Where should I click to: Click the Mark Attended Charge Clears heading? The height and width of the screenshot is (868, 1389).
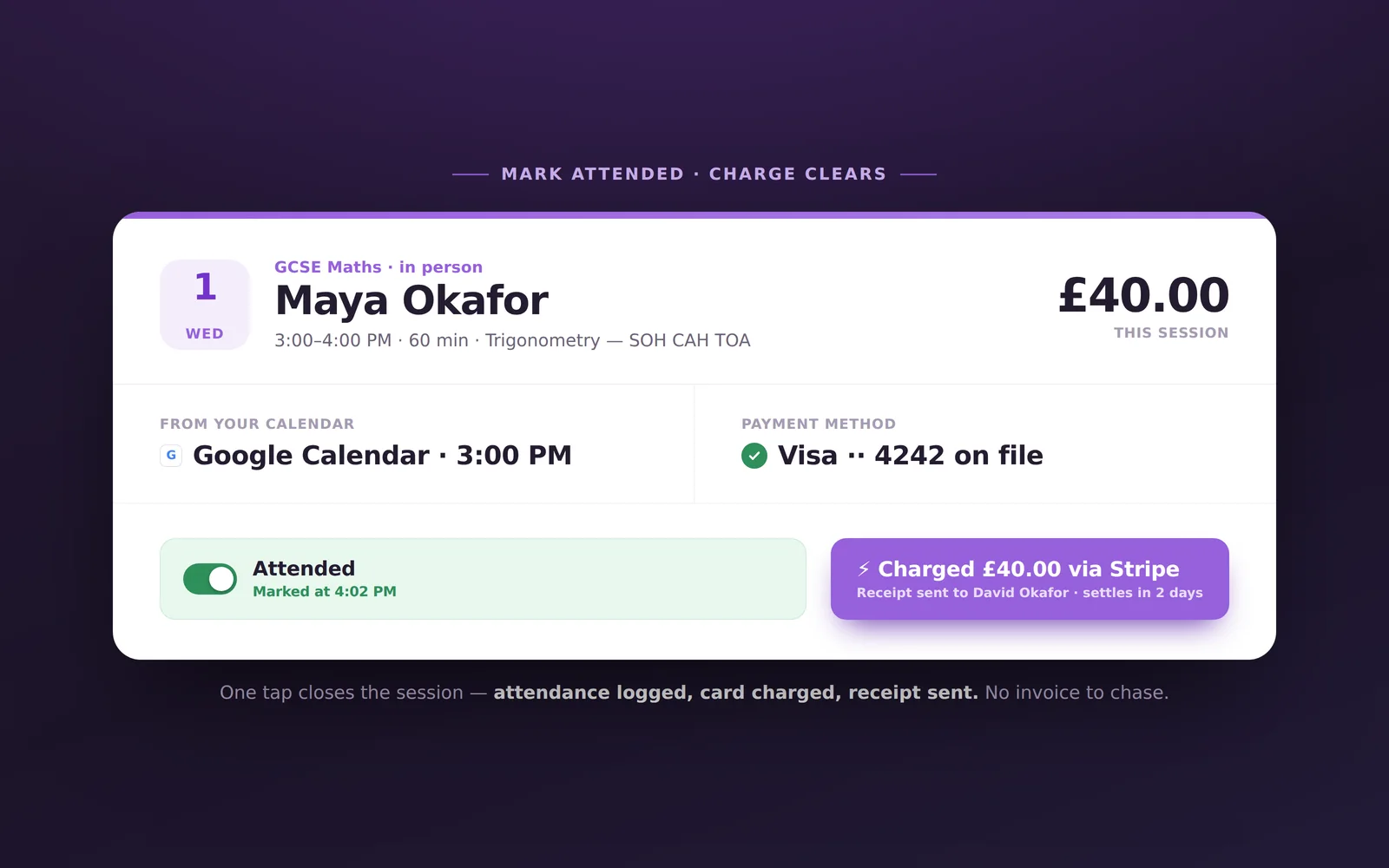[694, 174]
